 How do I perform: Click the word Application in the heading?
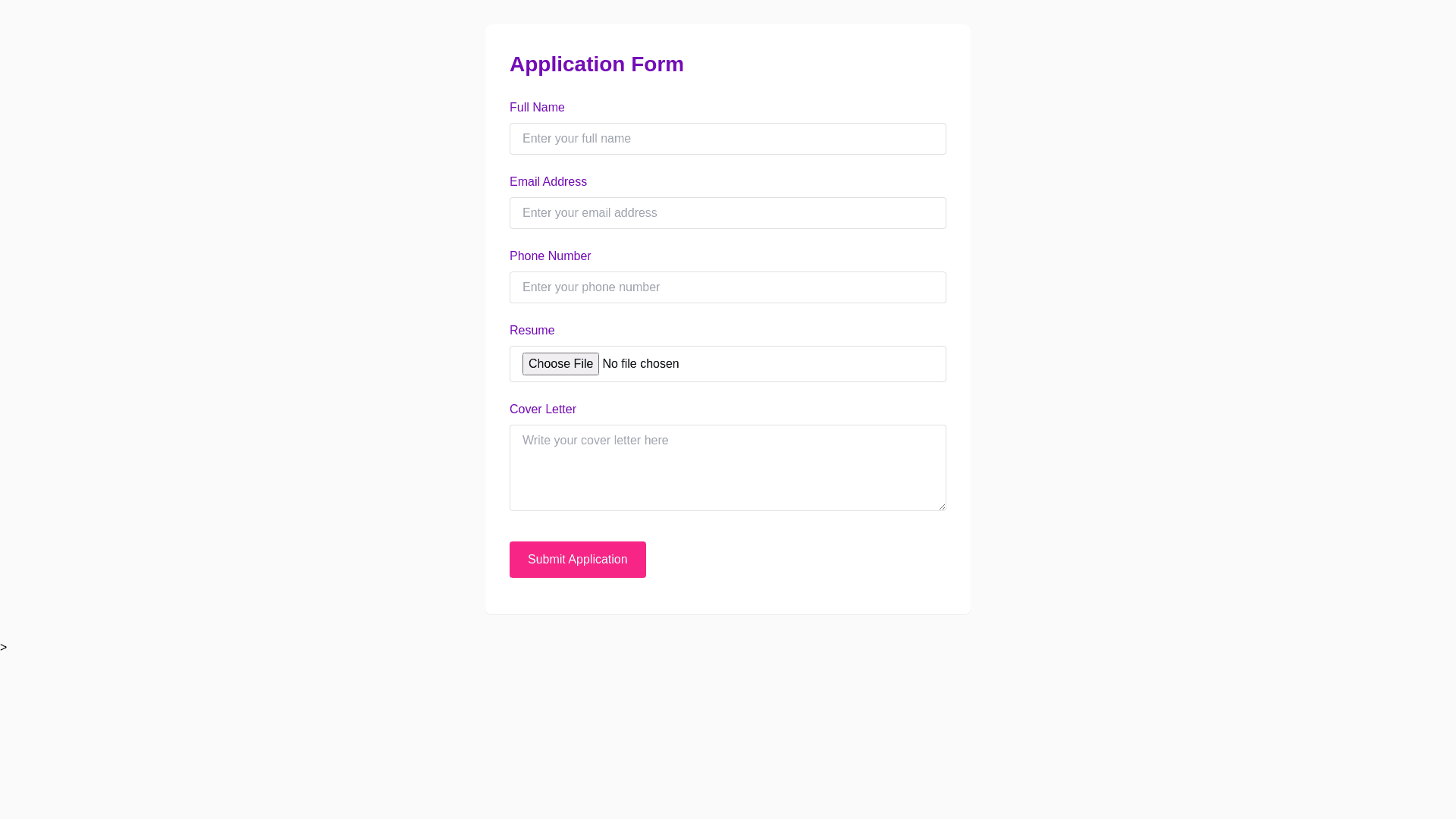566,64
